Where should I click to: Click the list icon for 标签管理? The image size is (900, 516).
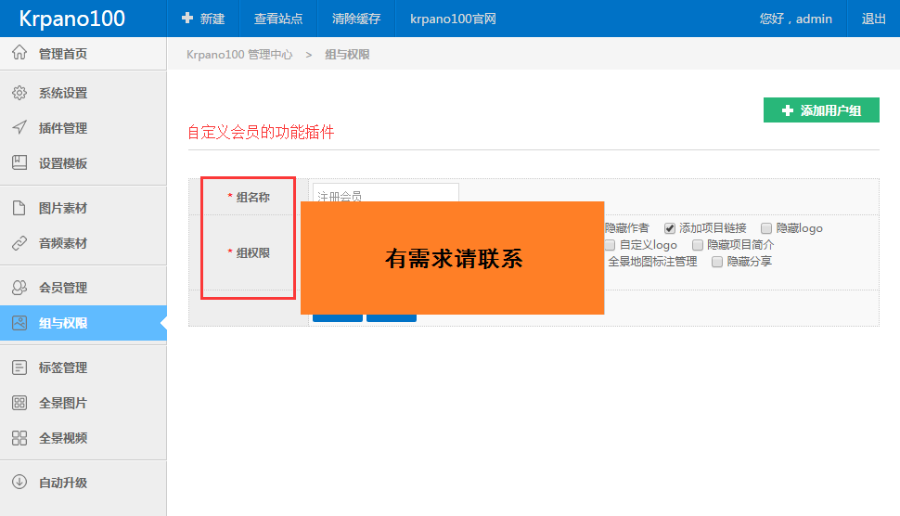[x=20, y=367]
